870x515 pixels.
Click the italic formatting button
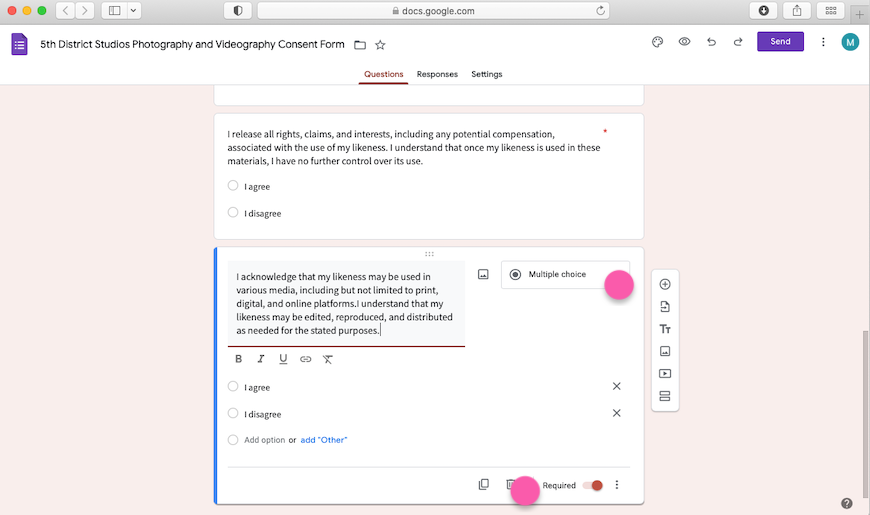[x=261, y=359]
